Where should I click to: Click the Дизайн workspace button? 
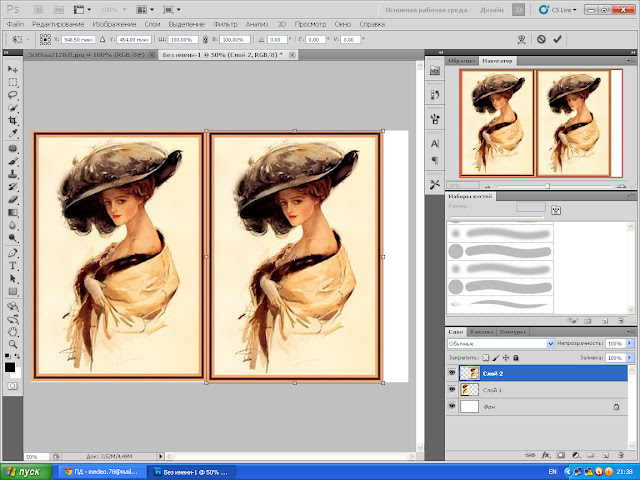[493, 8]
